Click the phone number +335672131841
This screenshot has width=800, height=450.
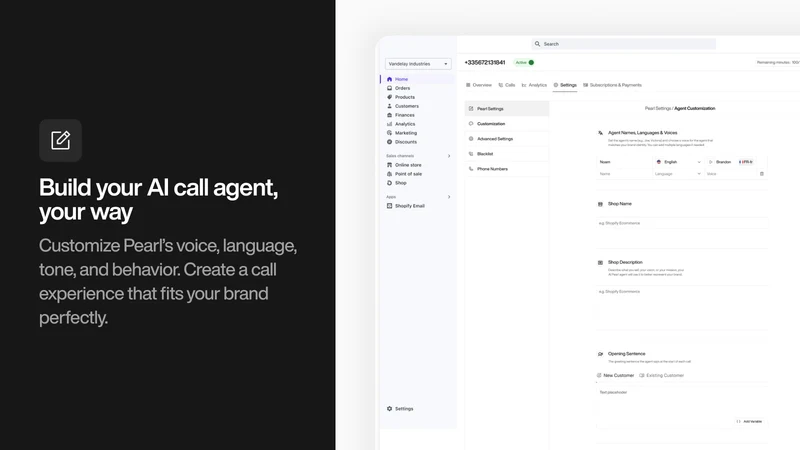[x=485, y=63]
